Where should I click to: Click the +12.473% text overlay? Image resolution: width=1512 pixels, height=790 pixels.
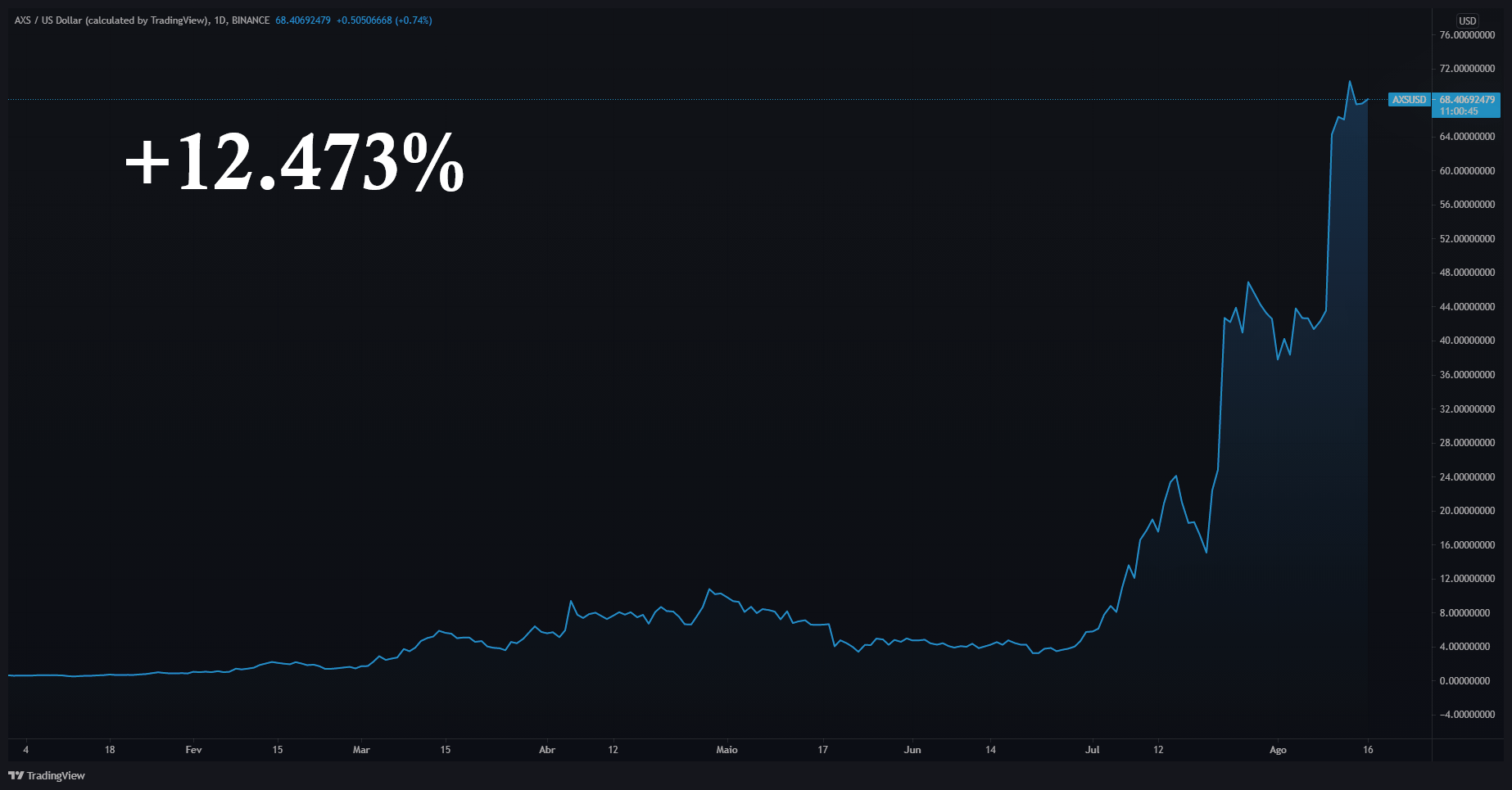click(x=295, y=163)
